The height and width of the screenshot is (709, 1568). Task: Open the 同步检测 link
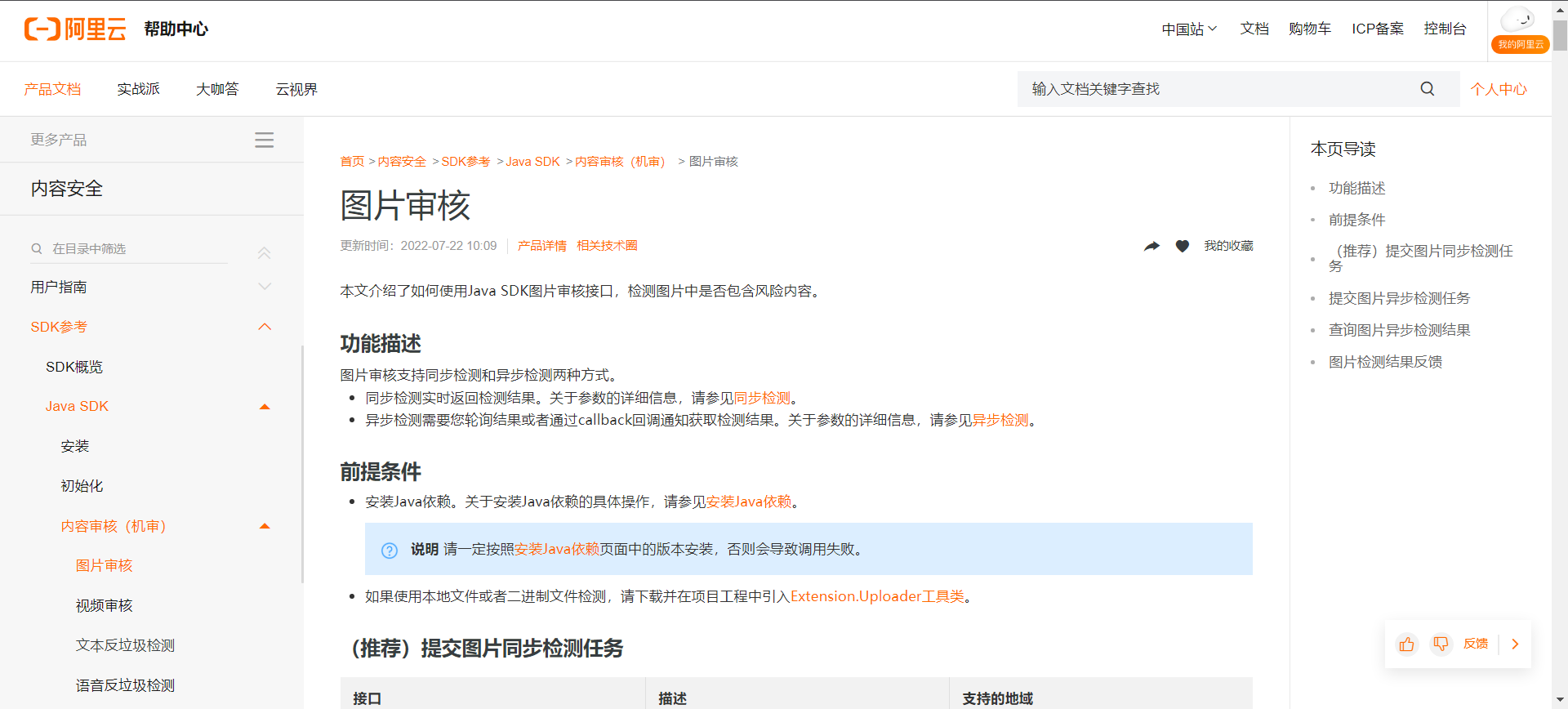click(x=762, y=398)
